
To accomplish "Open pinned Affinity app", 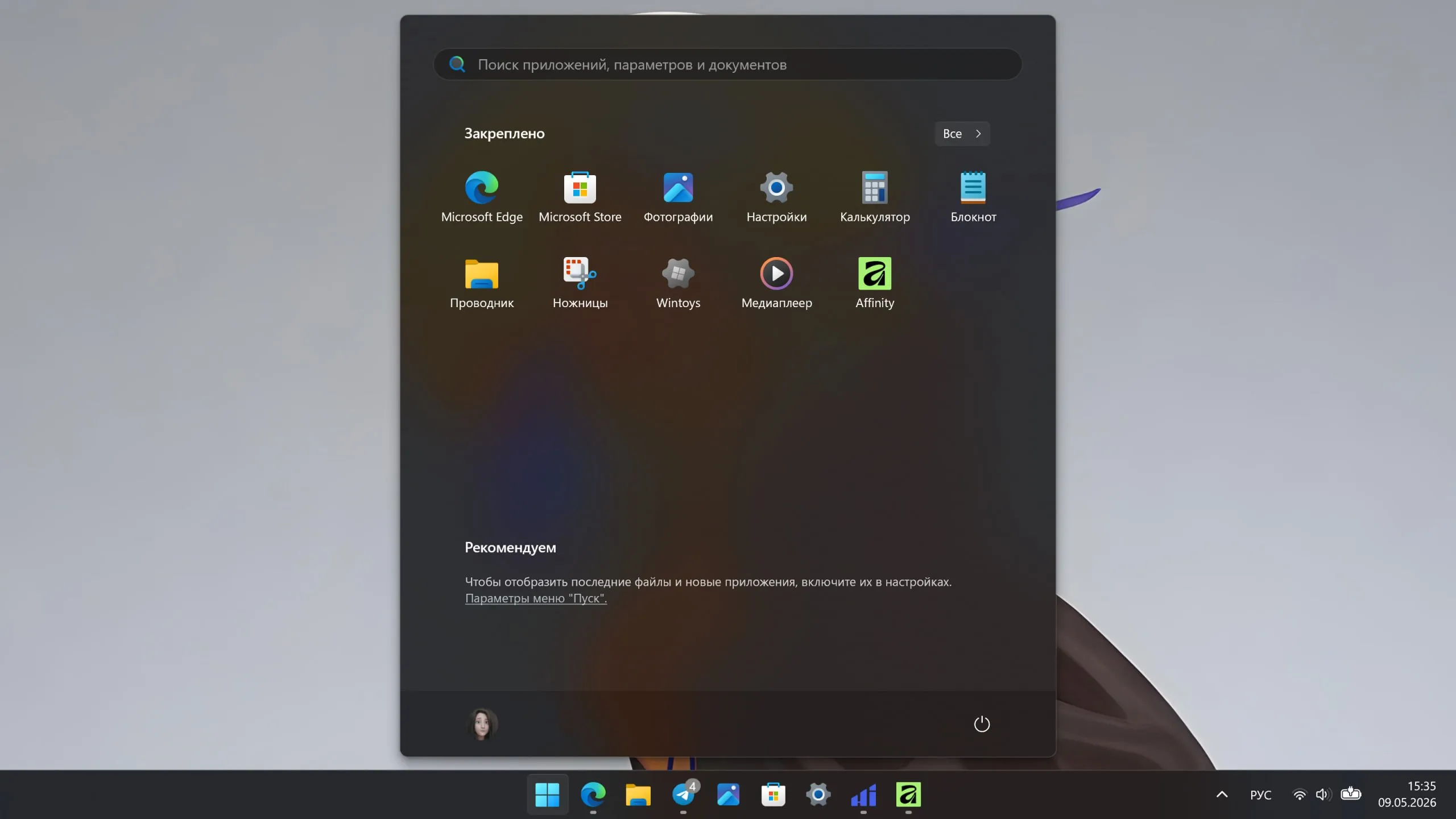I will pyautogui.click(x=875, y=283).
